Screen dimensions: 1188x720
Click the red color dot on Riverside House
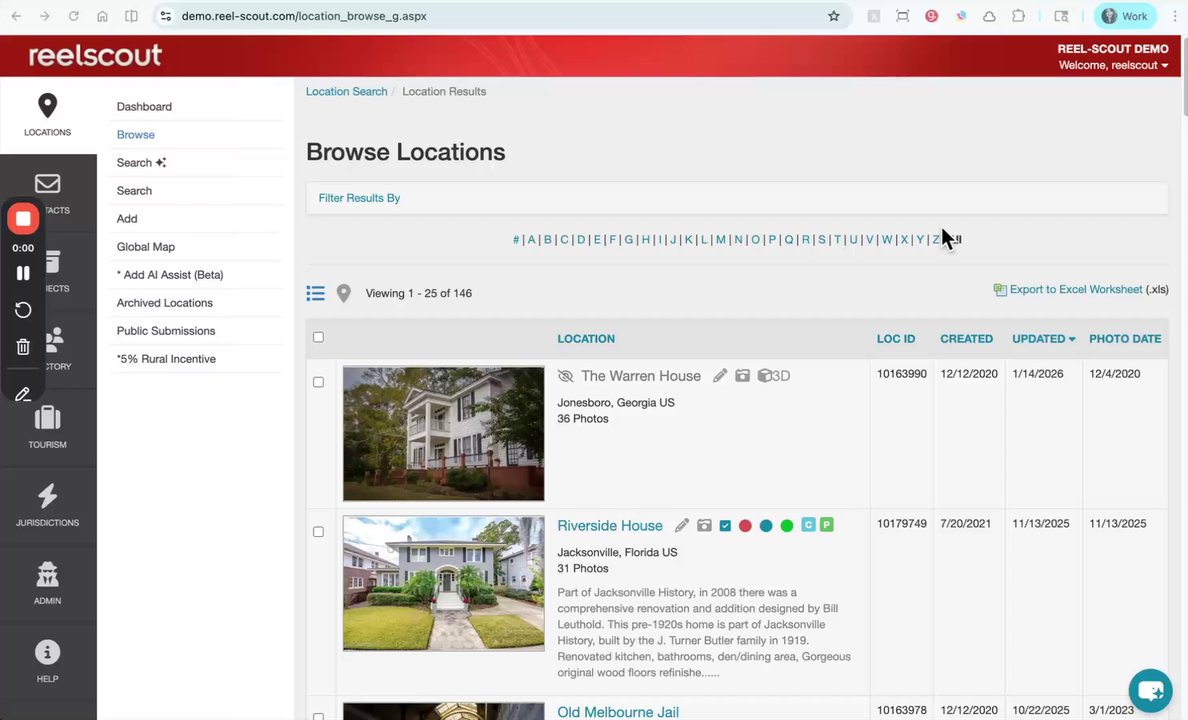pyautogui.click(x=746, y=526)
